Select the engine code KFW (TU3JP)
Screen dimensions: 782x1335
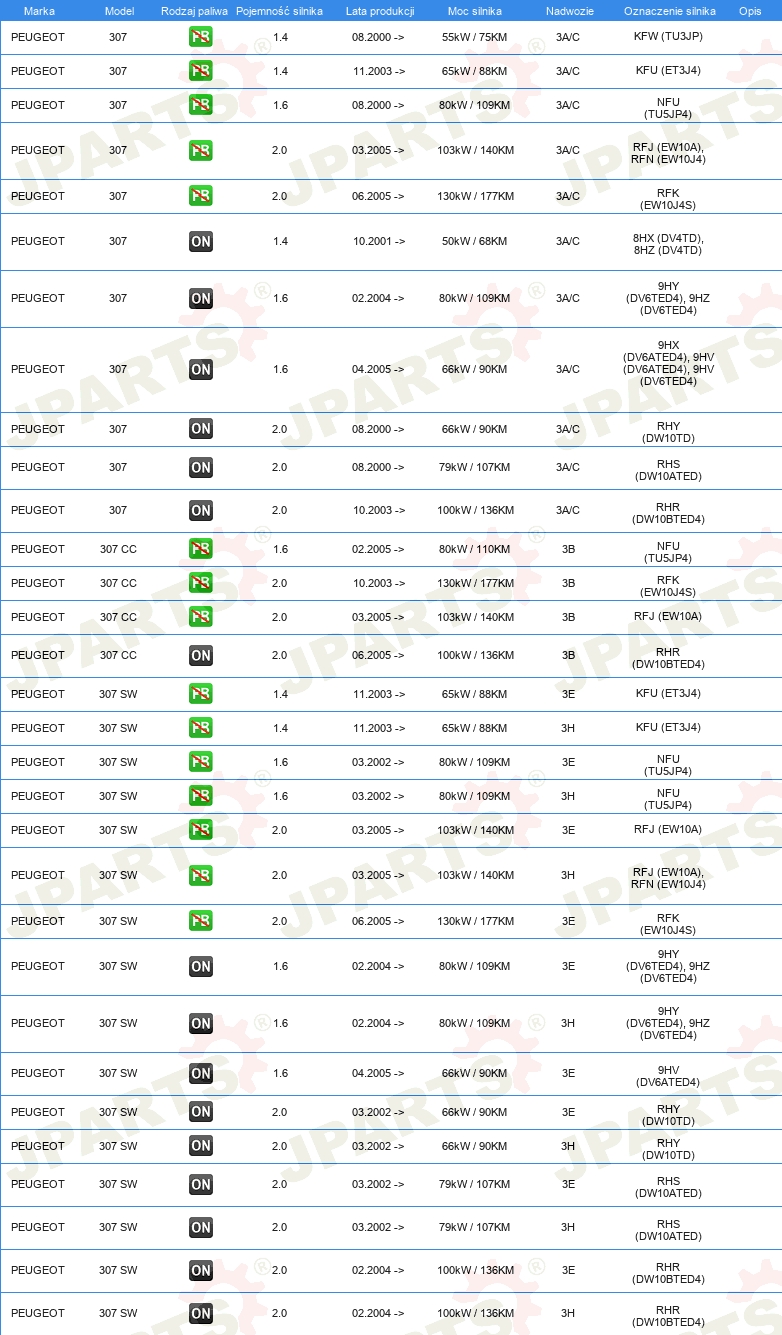click(668, 37)
